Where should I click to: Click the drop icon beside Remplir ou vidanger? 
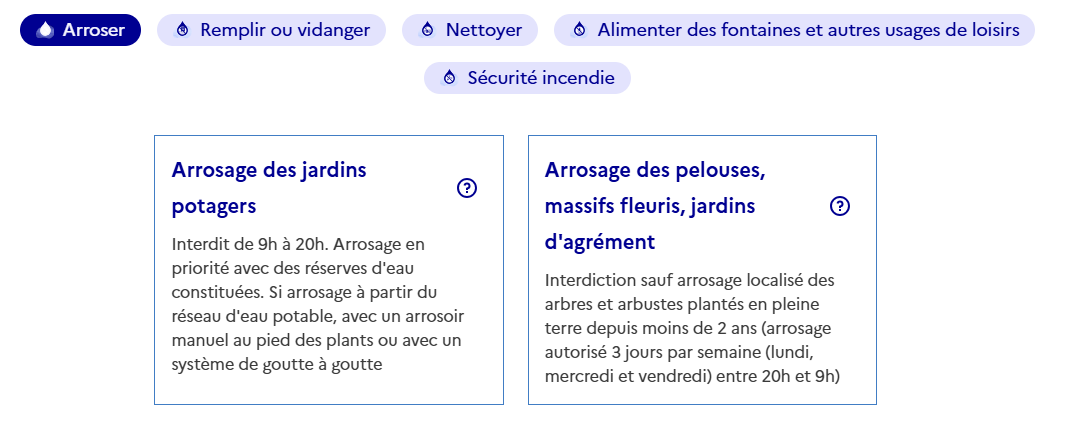click(x=182, y=30)
